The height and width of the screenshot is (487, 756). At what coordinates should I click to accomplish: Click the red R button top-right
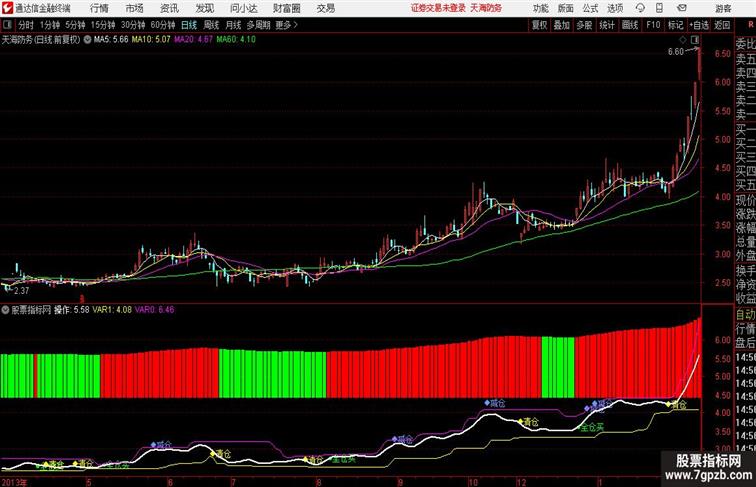coord(751,25)
